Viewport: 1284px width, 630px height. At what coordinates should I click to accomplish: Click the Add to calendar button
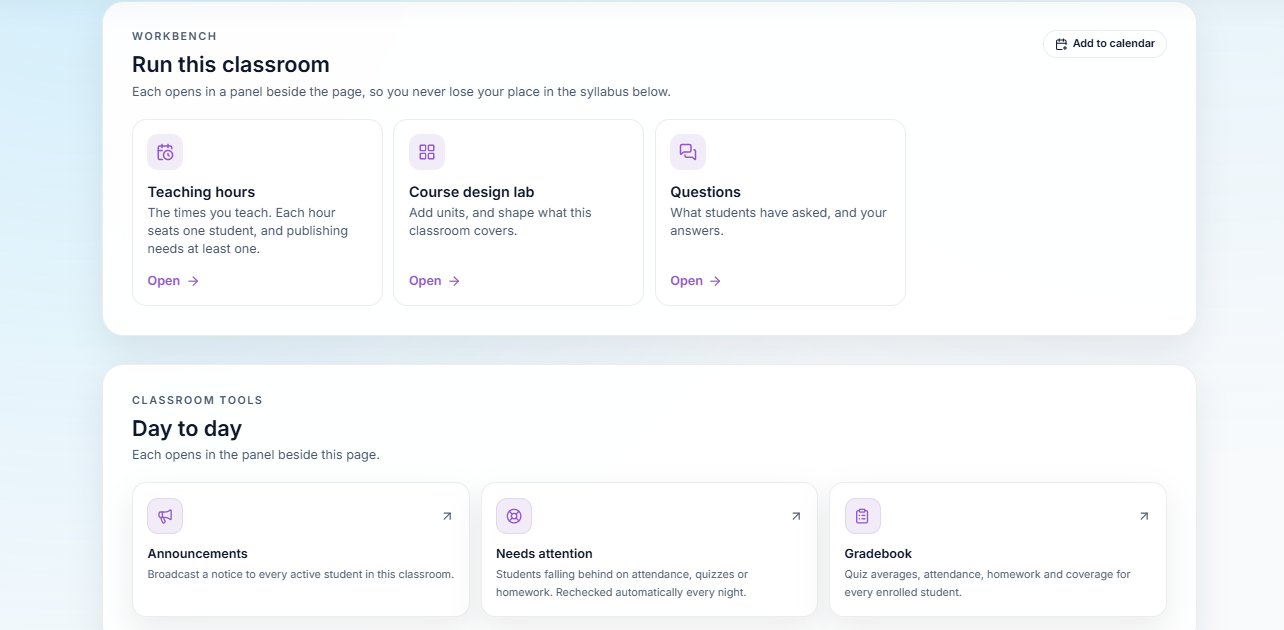(1105, 44)
